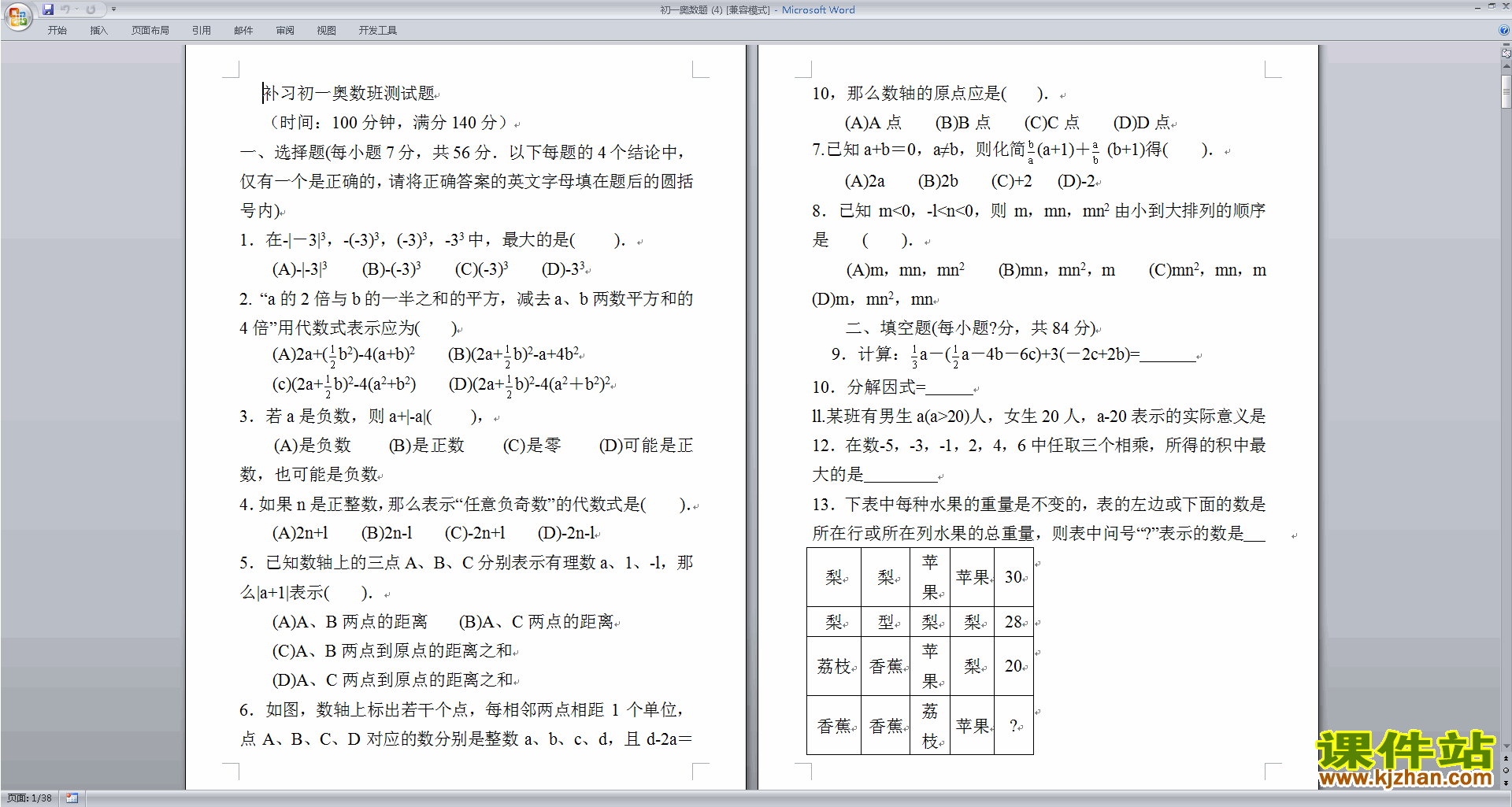Open the Office button menu
This screenshot has height=807, width=1512.
tap(17, 17)
